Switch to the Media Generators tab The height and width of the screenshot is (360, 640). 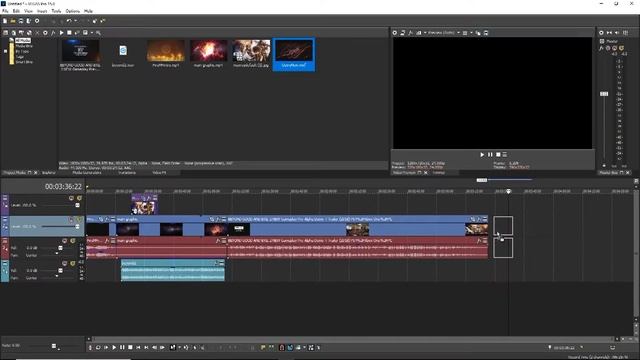(87, 173)
